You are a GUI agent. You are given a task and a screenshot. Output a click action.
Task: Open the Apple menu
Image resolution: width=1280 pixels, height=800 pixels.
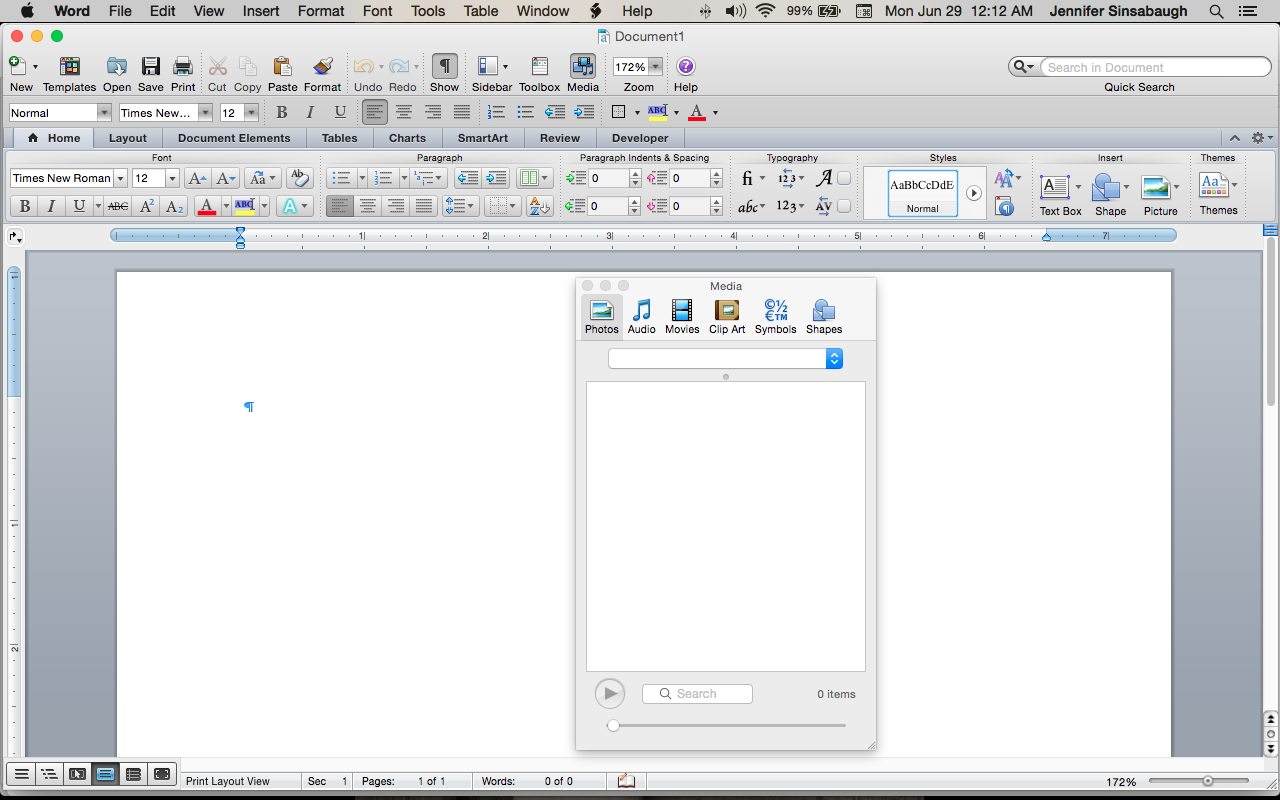click(x=27, y=11)
